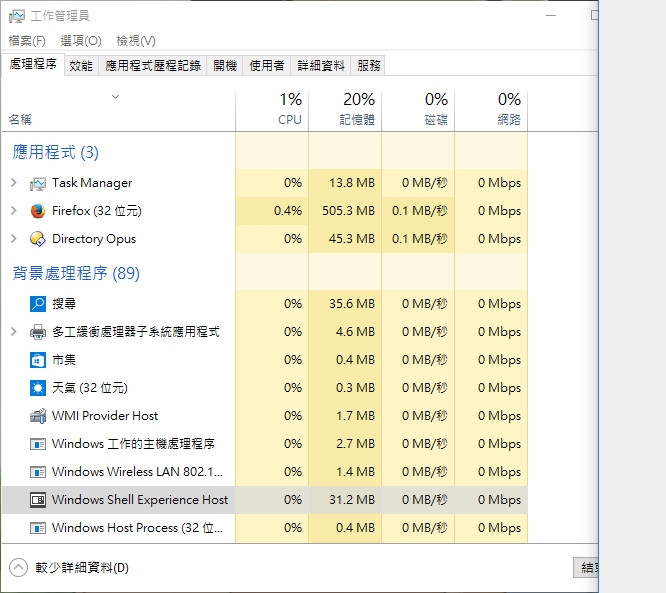Click the 結束 button at bottom right
This screenshot has width=666, height=593.
pyautogui.click(x=586, y=568)
